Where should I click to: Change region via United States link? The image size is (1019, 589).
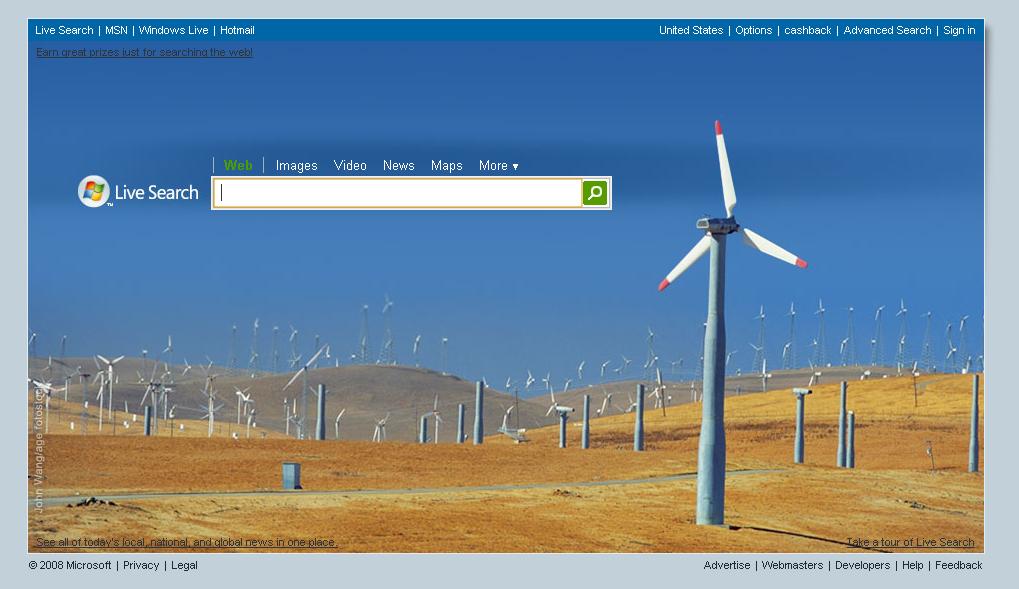(x=691, y=30)
